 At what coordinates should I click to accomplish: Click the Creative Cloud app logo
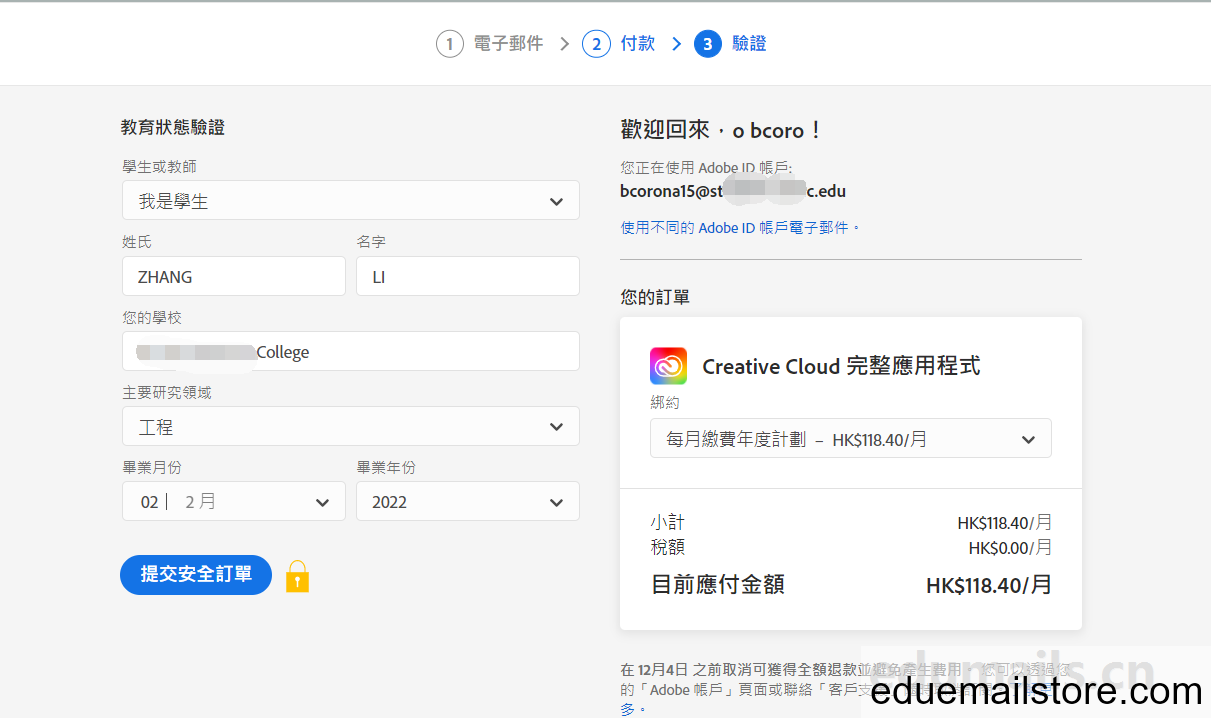[x=668, y=366]
